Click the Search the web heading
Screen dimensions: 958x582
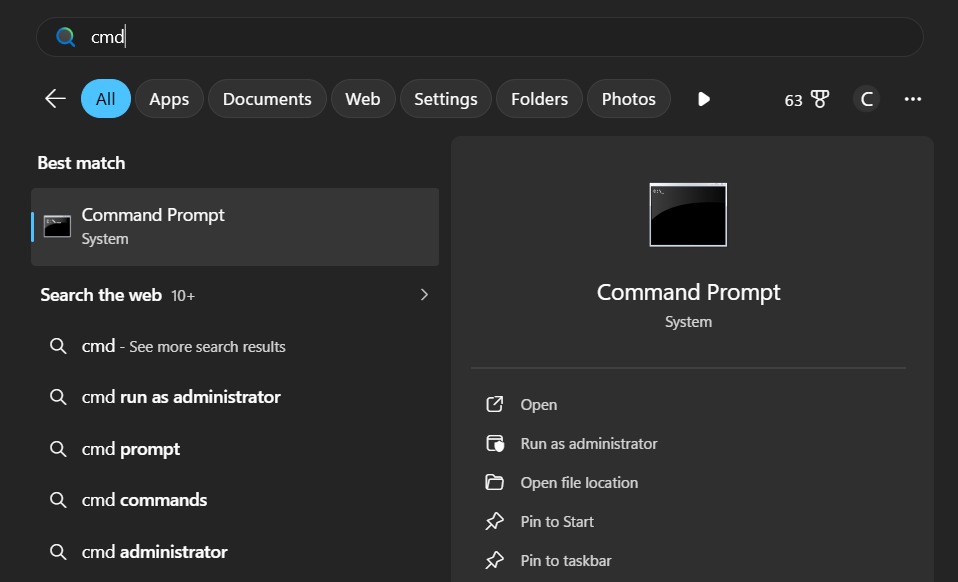click(101, 295)
